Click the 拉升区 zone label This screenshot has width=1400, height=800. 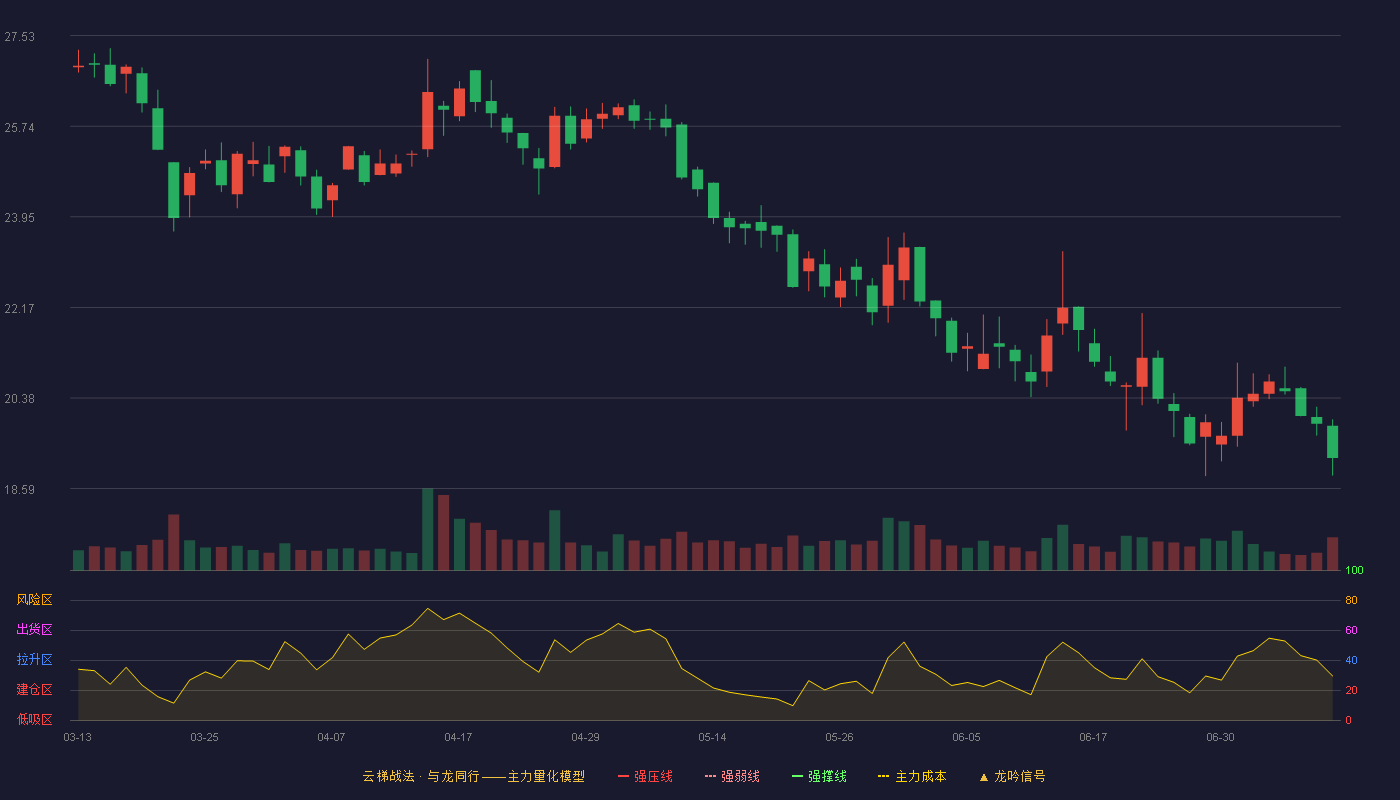point(34,660)
